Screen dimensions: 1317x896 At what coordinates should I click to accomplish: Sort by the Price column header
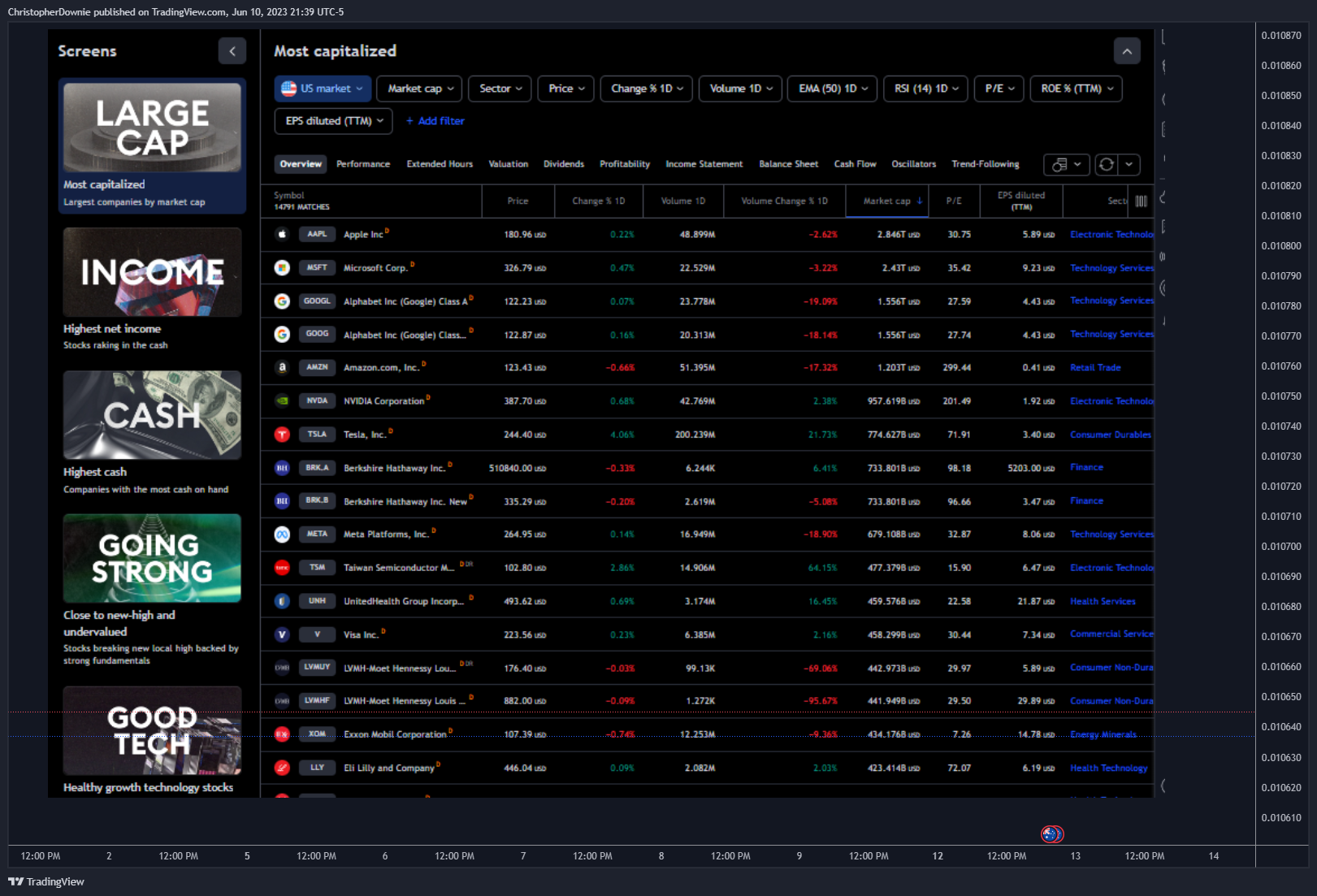[x=518, y=201]
